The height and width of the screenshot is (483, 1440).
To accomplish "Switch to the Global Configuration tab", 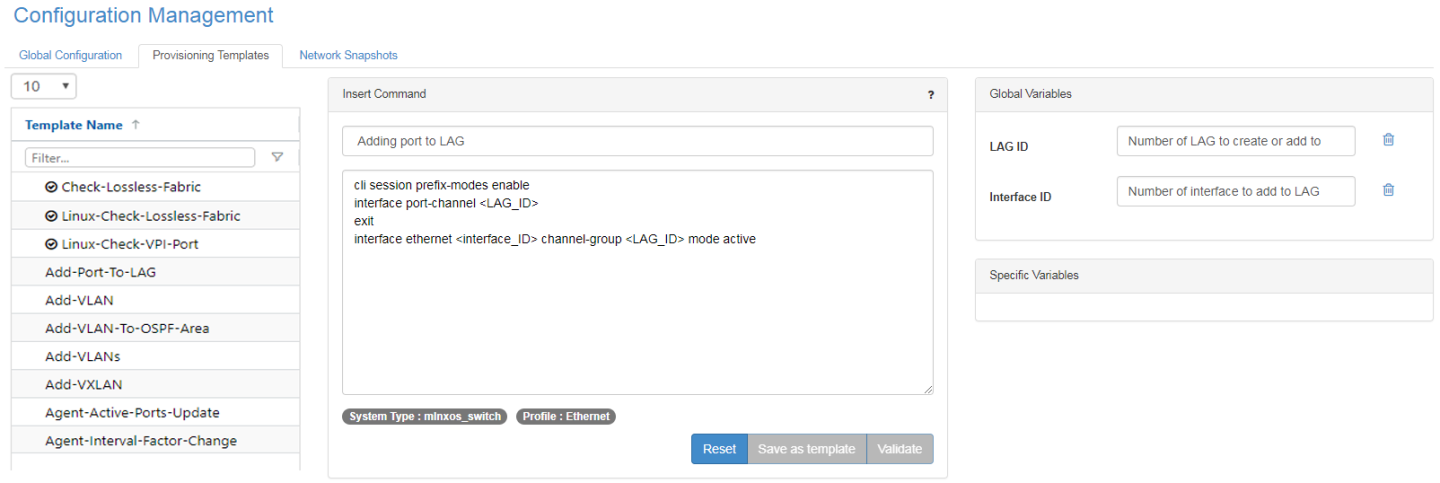I will click(70, 55).
